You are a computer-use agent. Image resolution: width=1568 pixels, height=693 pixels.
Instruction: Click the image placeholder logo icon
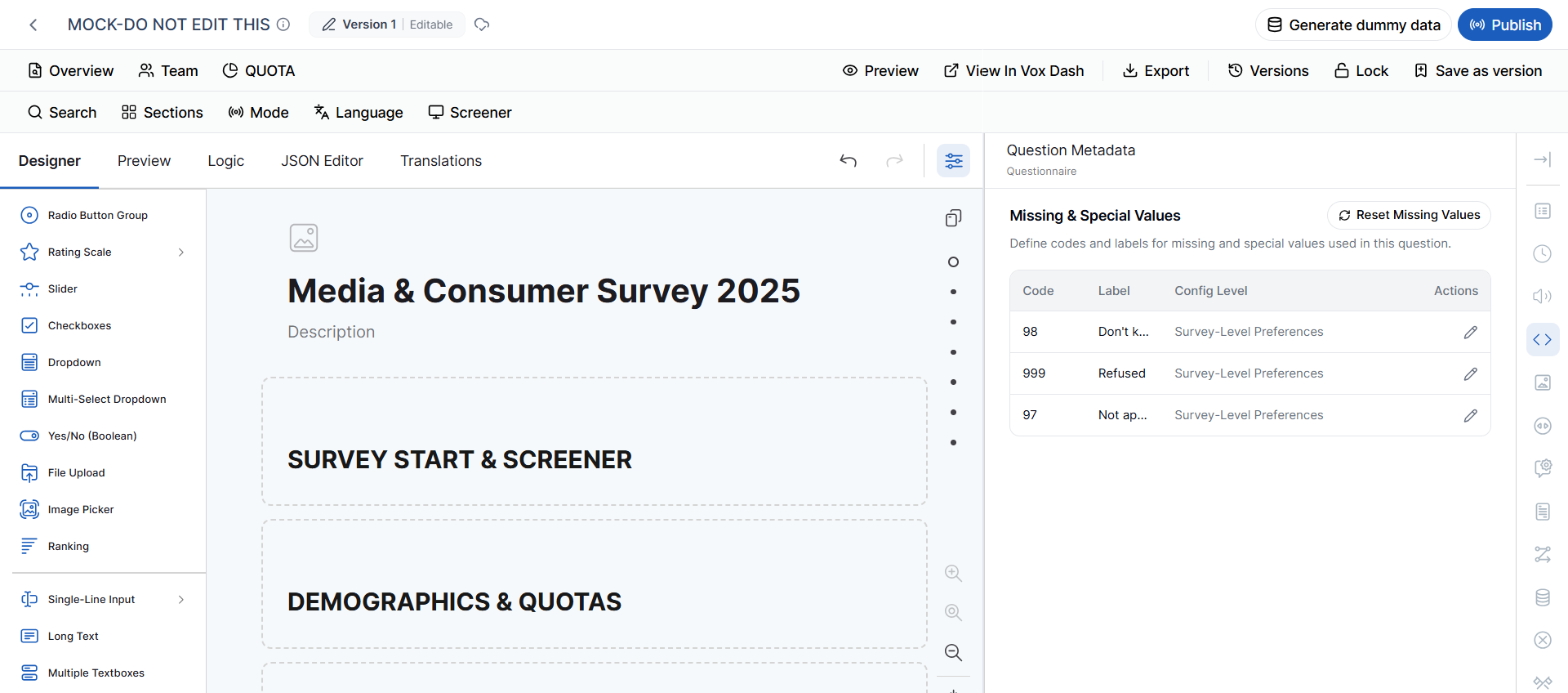304,238
